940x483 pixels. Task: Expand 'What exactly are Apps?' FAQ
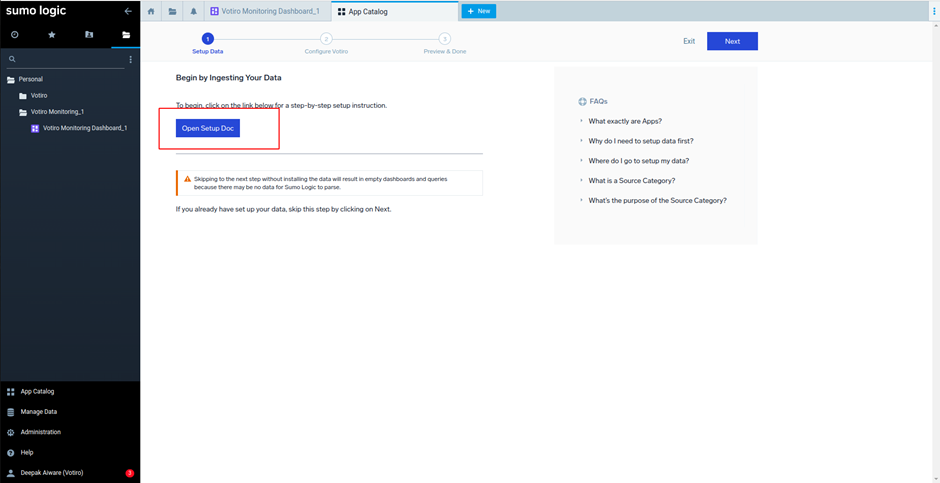tap(625, 121)
